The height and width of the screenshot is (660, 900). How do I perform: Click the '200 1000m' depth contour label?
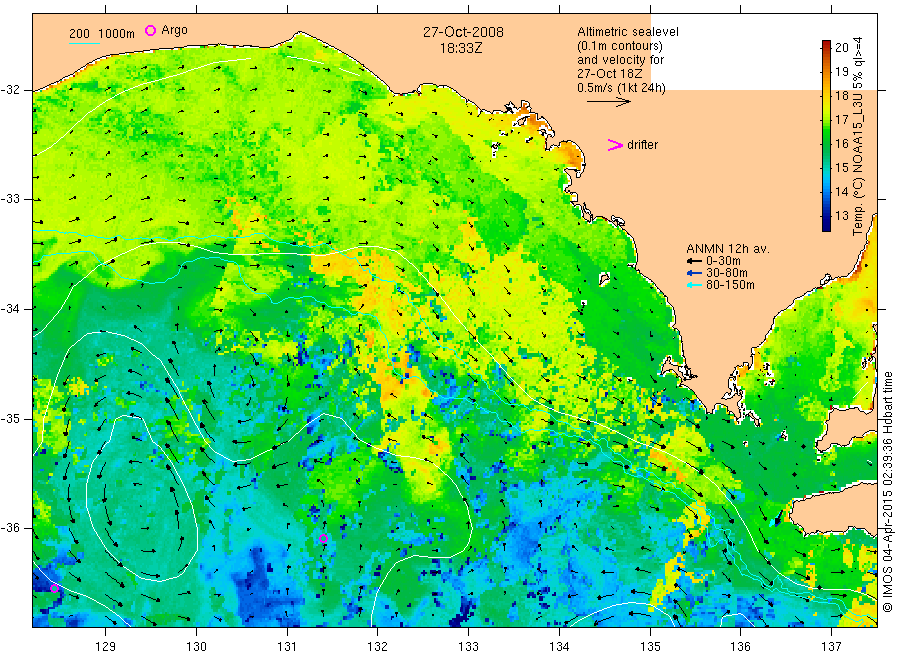(102, 34)
